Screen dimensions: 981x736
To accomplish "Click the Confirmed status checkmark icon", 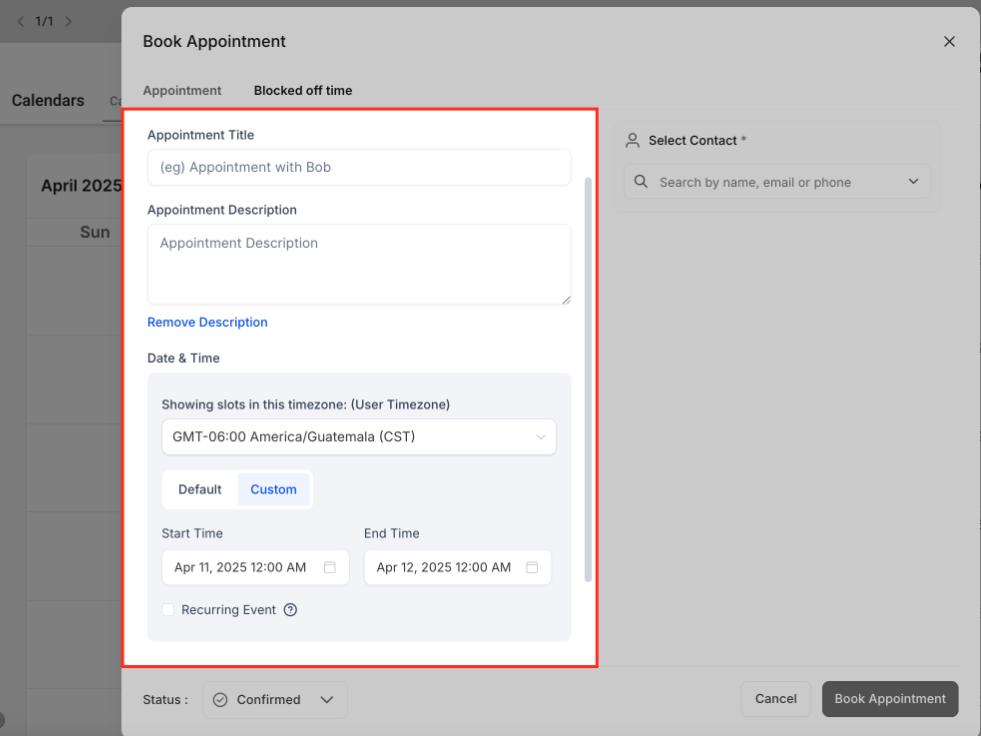I will [x=220, y=700].
